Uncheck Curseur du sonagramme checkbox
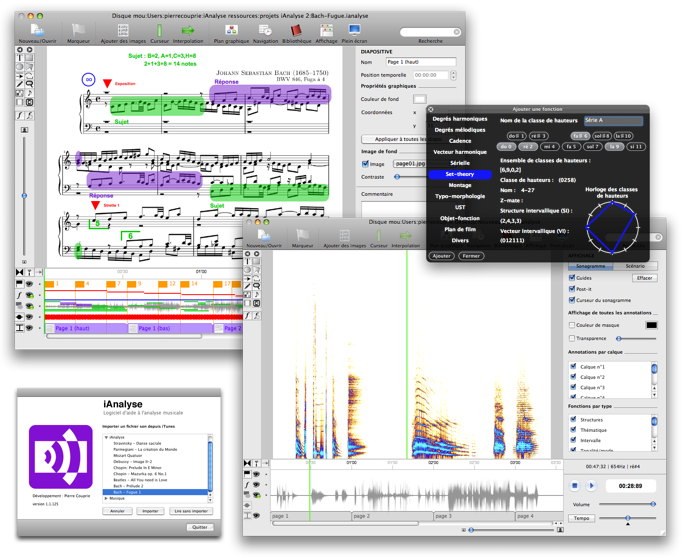The width and height of the screenshot is (685, 558). 572,300
